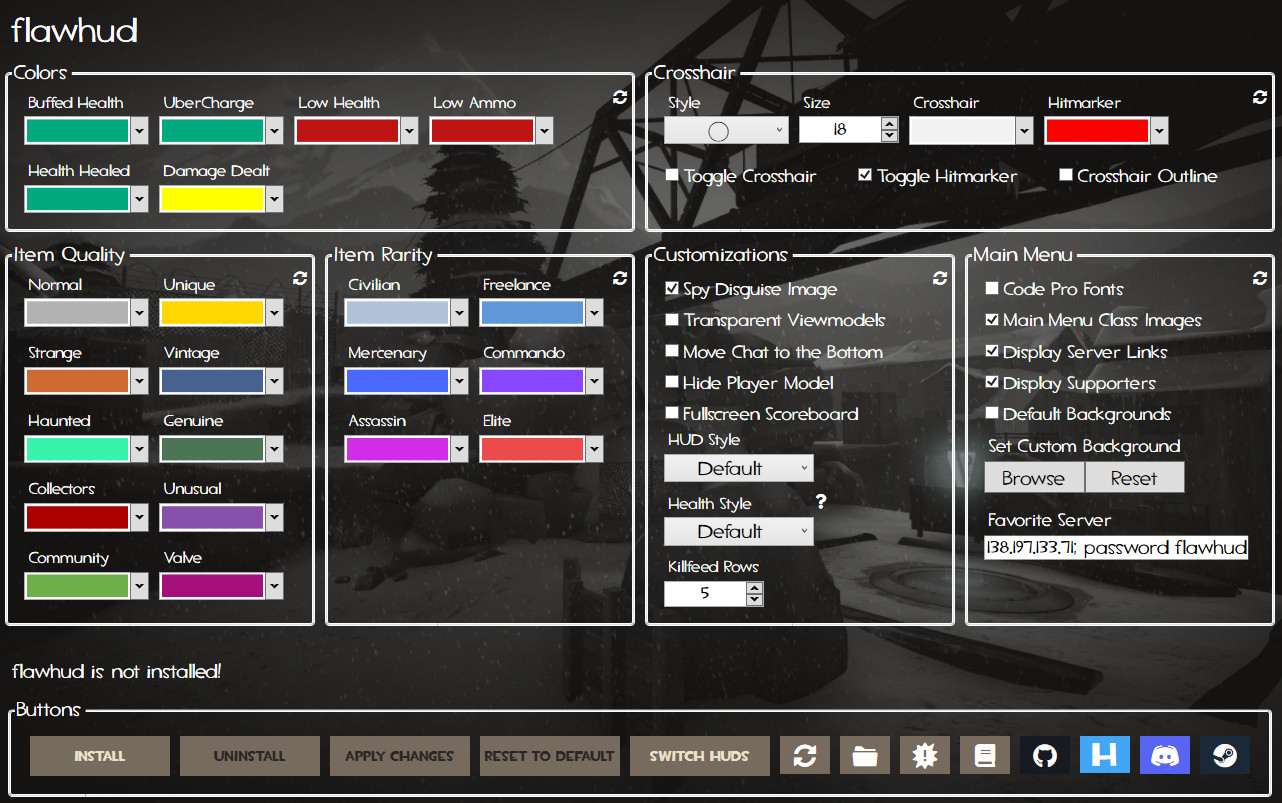
Task: Open the HUD Style dropdown
Action: coord(738,467)
